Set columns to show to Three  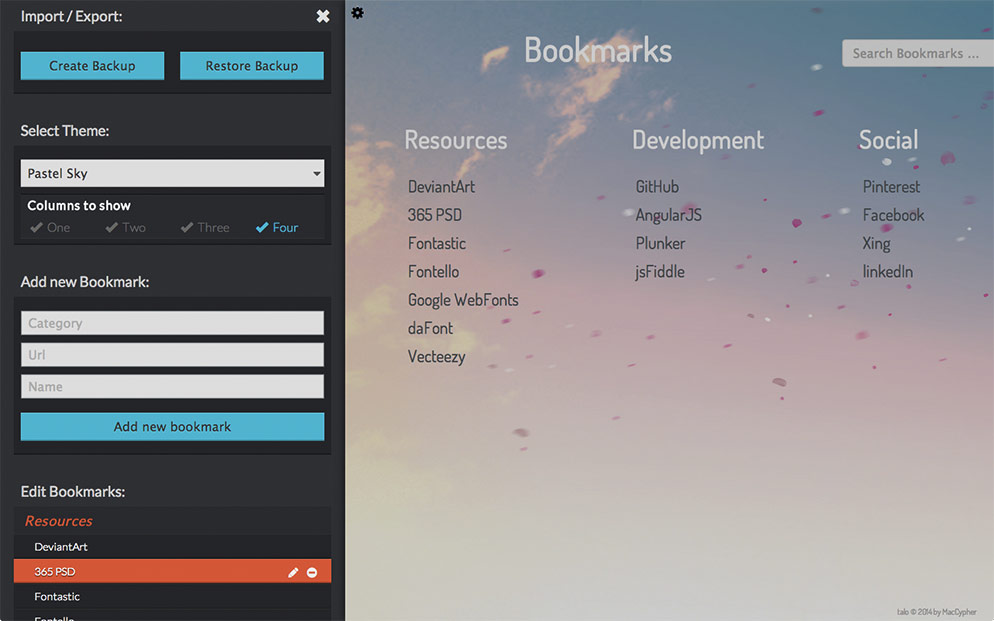point(205,227)
